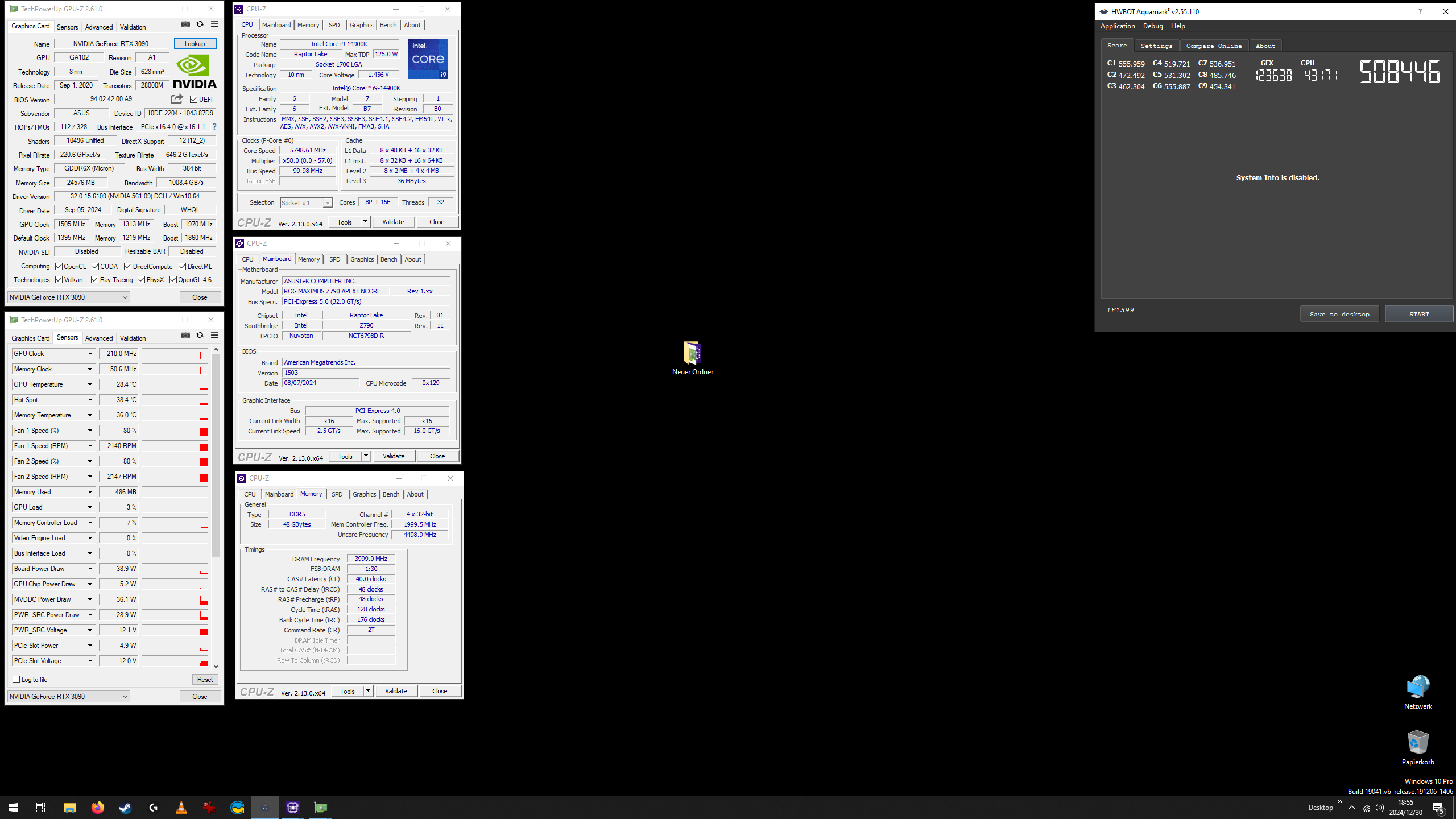Toggle Ray Tracing checkbox
Screen dimensions: 1456x819
tap(94, 279)
